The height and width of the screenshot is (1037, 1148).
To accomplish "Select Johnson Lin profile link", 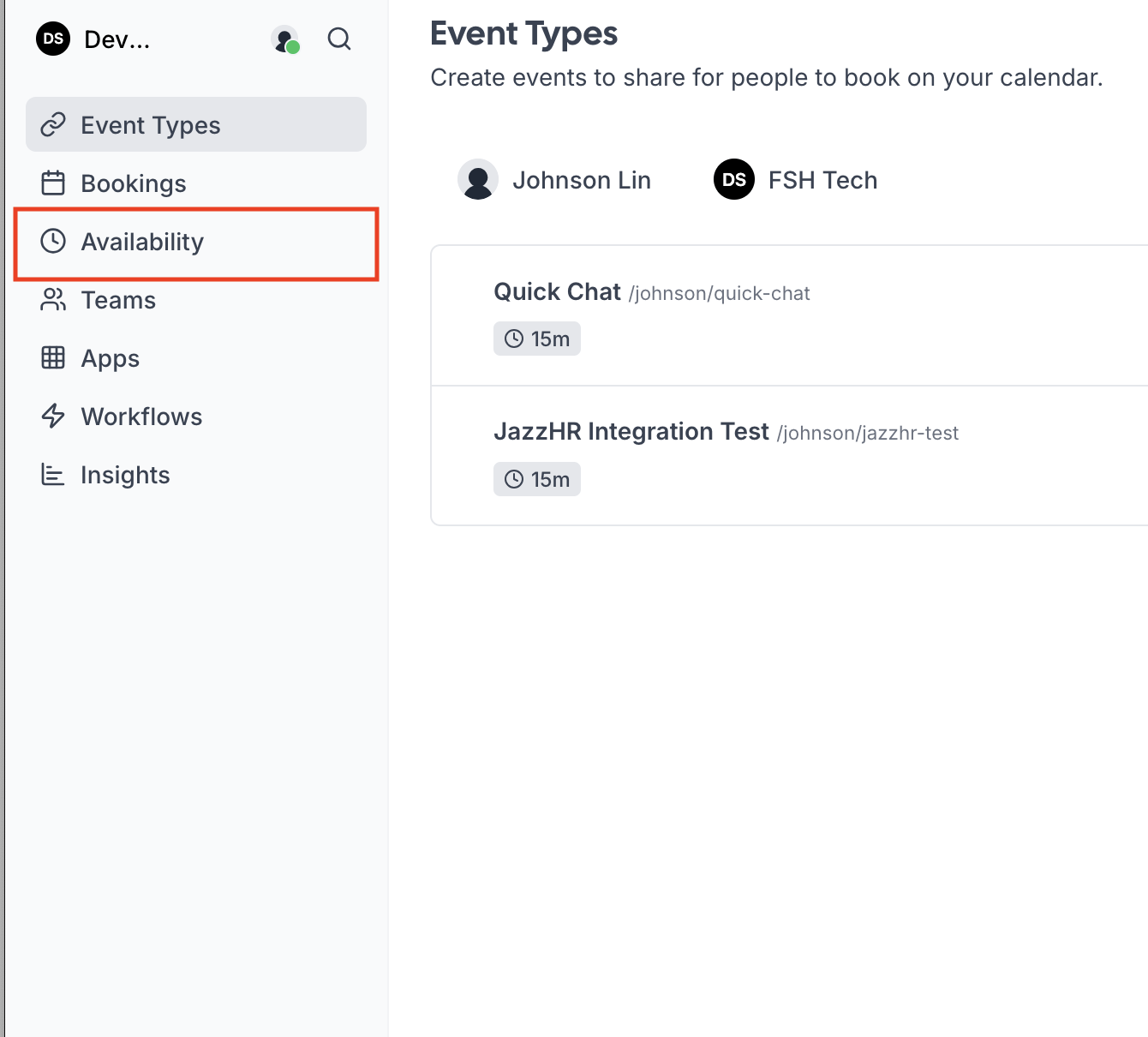I will pos(581,180).
